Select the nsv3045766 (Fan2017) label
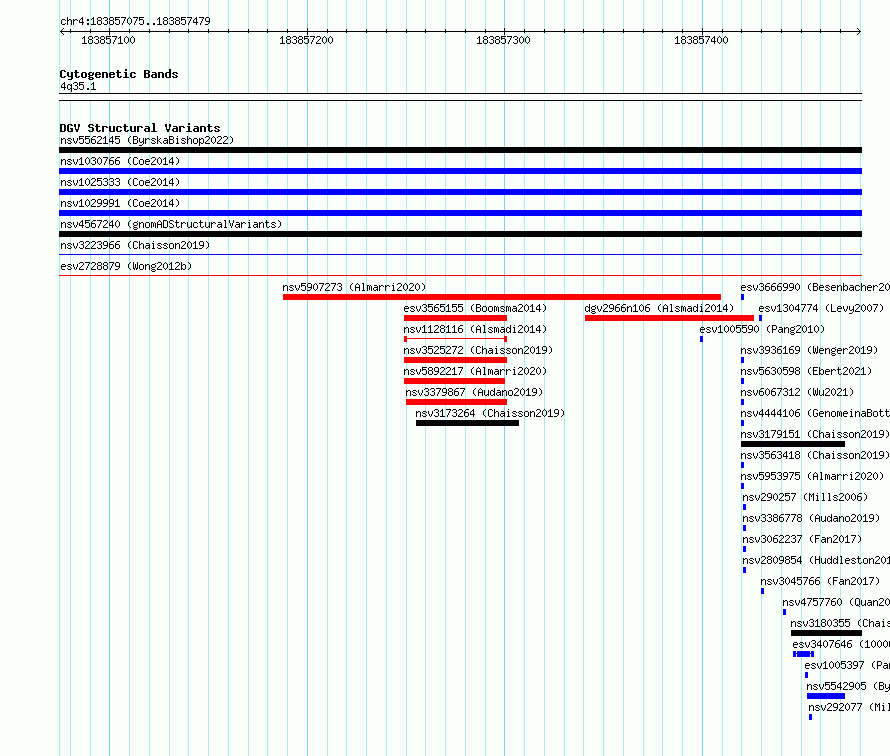This screenshot has height=756, width=890. (820, 581)
